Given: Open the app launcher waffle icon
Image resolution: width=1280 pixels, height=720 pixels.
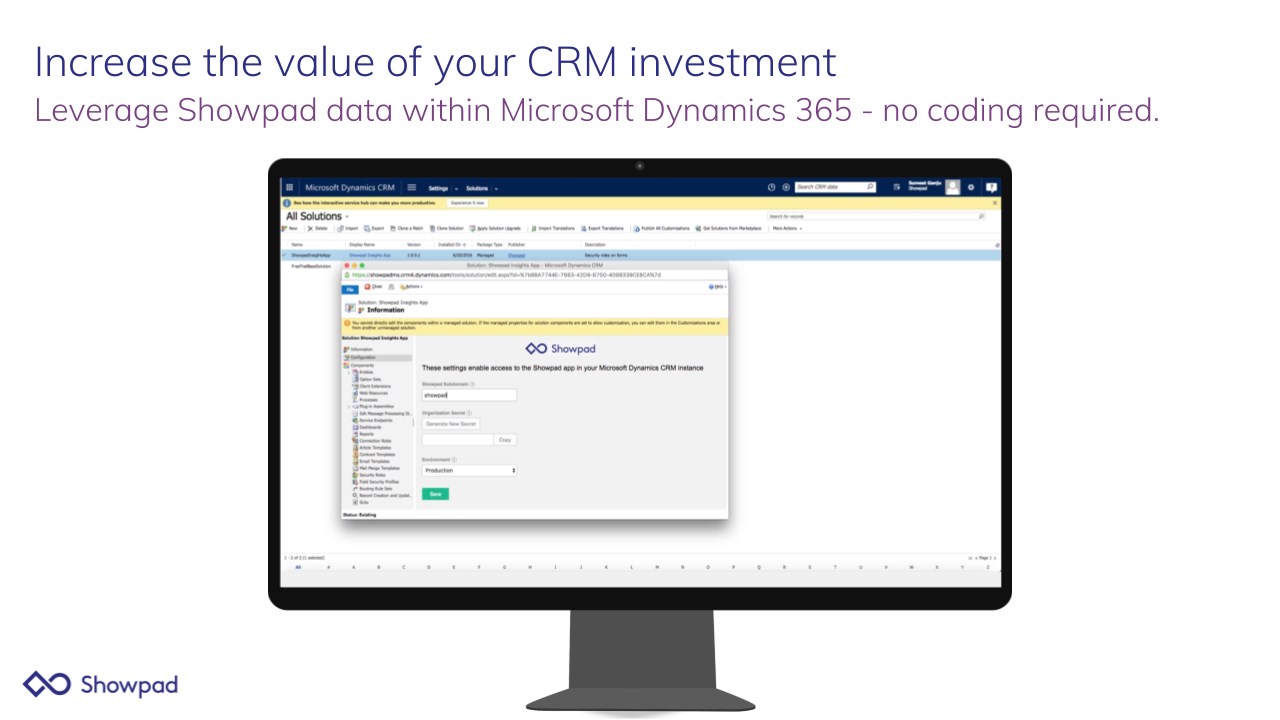Looking at the screenshot, I should click(x=290, y=187).
